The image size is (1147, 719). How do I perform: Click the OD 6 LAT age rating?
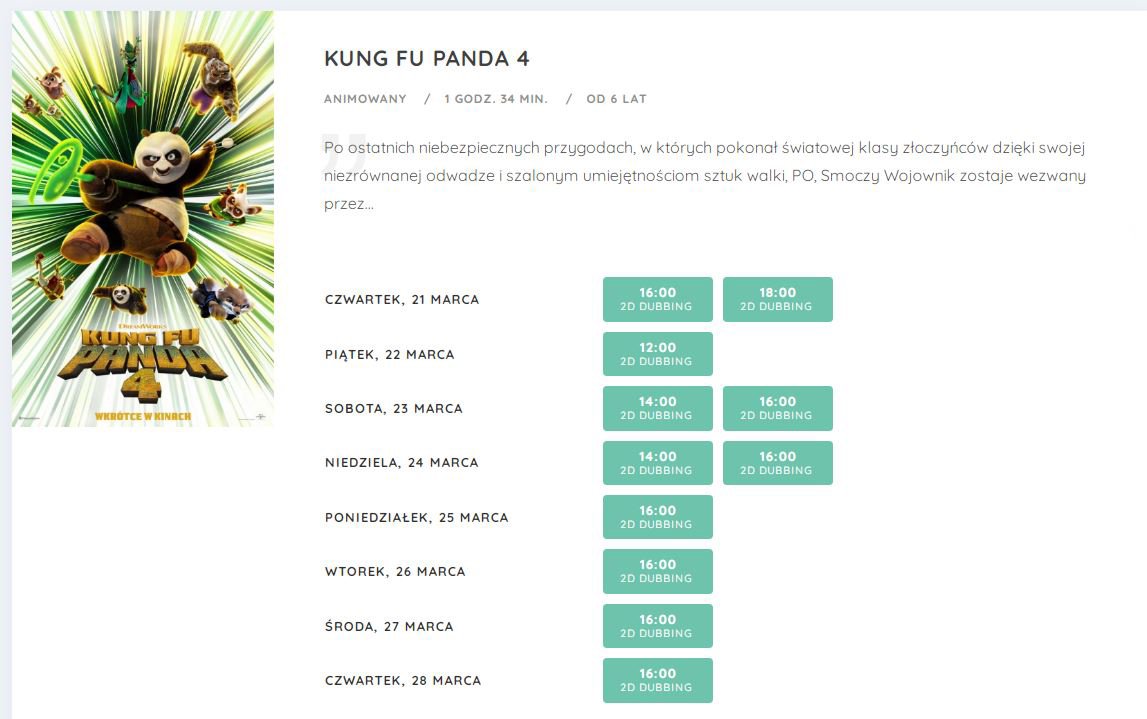tap(617, 99)
